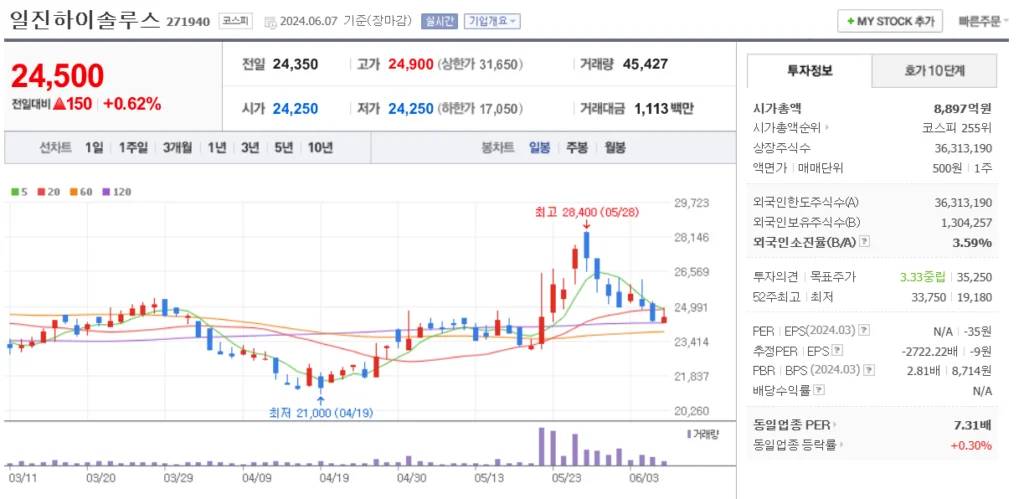The height and width of the screenshot is (499, 1024).
Task: Select the 3개월 line chart period
Action: [178, 148]
